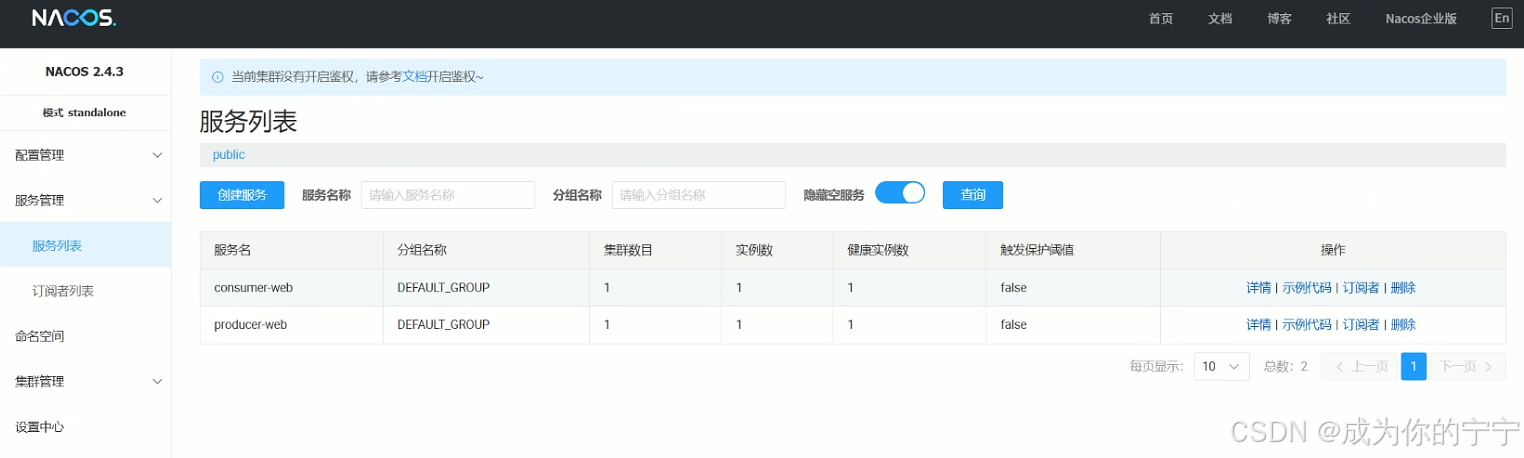This screenshot has width=1524, height=458.
Task: Open 博客 in the top navigation
Action: pos(1279,19)
